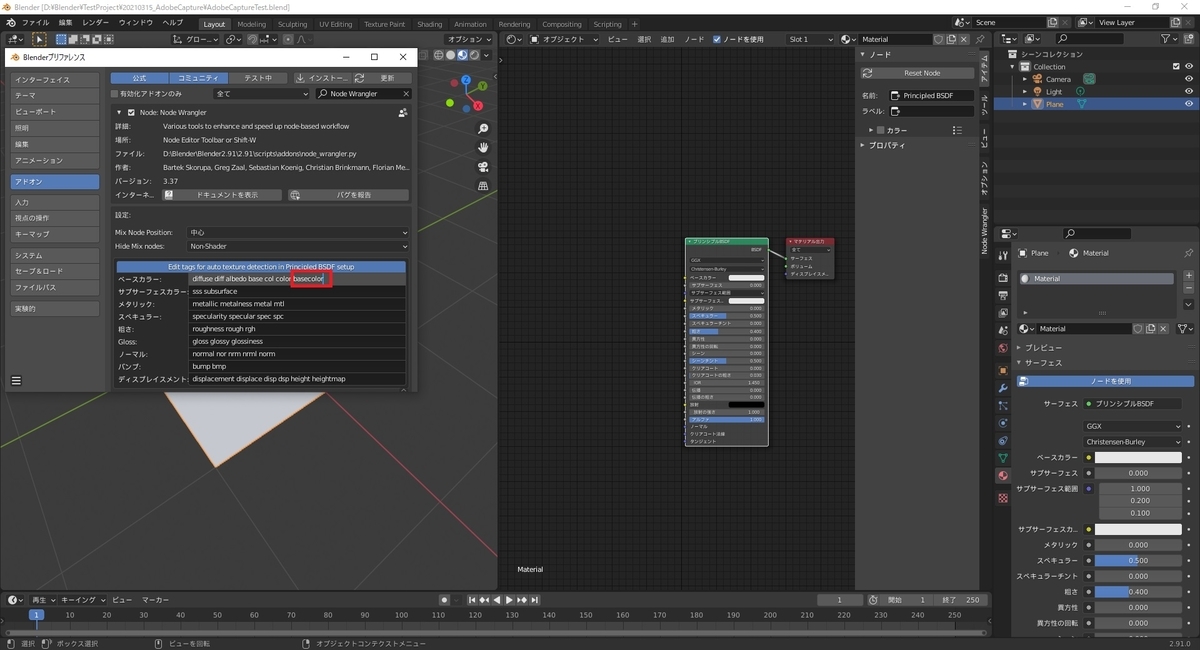
Task: Remove material slot minus icon
Action: tap(1188, 288)
